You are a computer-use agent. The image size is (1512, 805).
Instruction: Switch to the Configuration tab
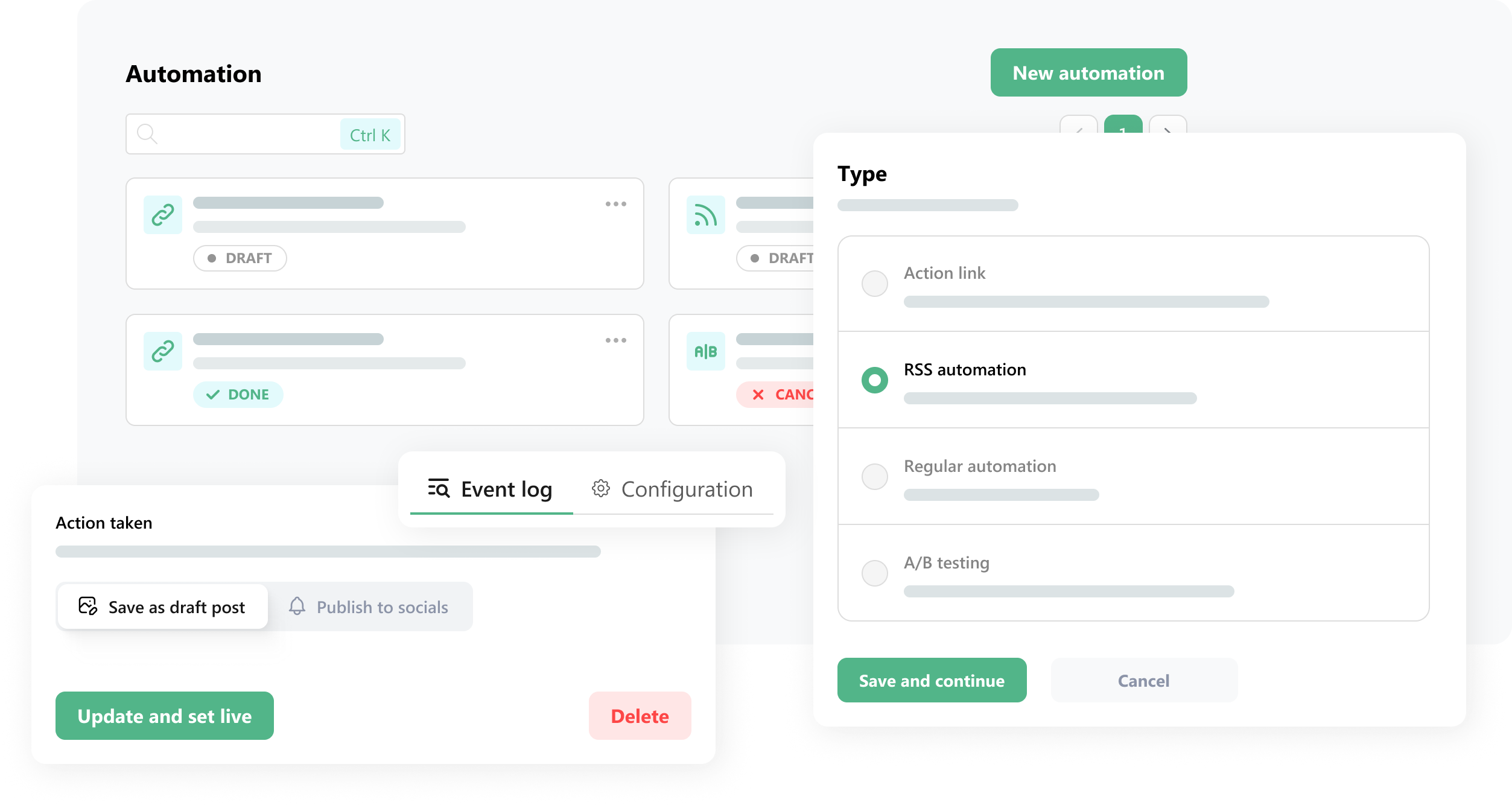672,488
